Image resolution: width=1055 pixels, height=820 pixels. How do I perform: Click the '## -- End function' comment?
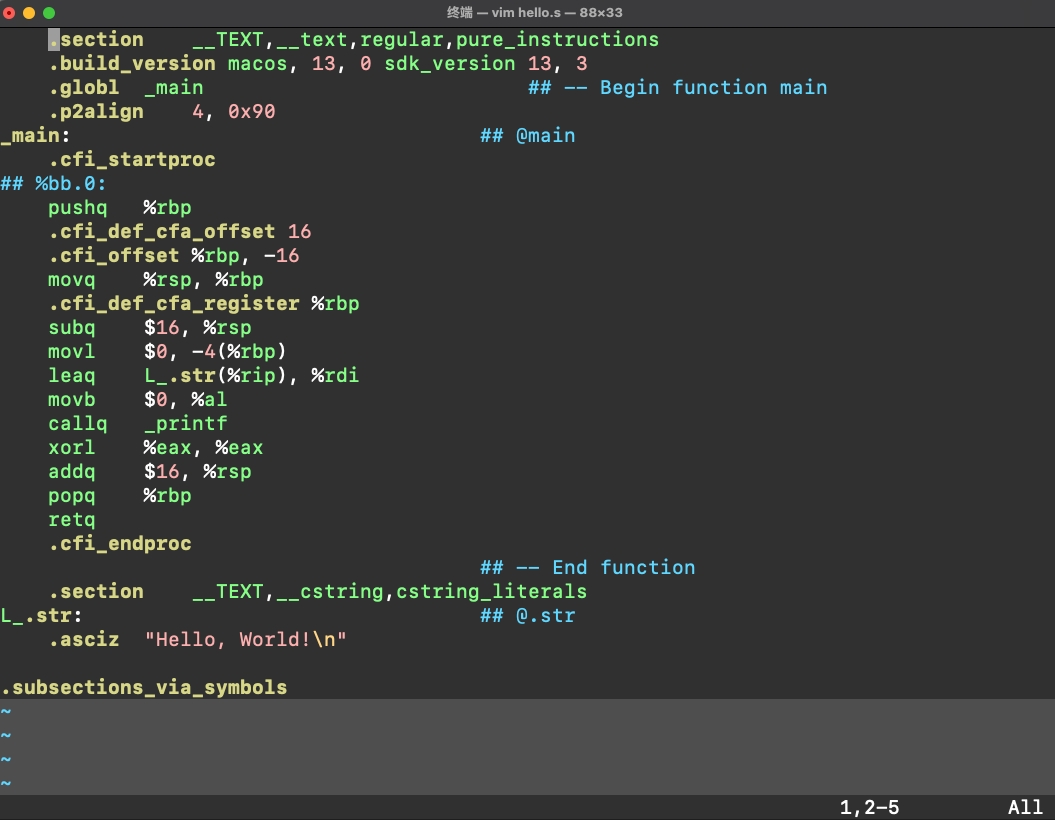(587, 567)
